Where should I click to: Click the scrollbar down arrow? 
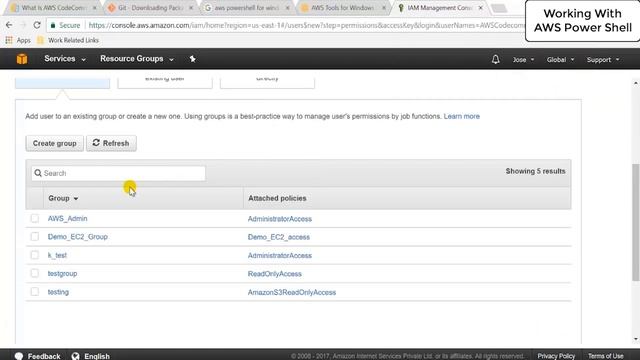click(x=636, y=340)
